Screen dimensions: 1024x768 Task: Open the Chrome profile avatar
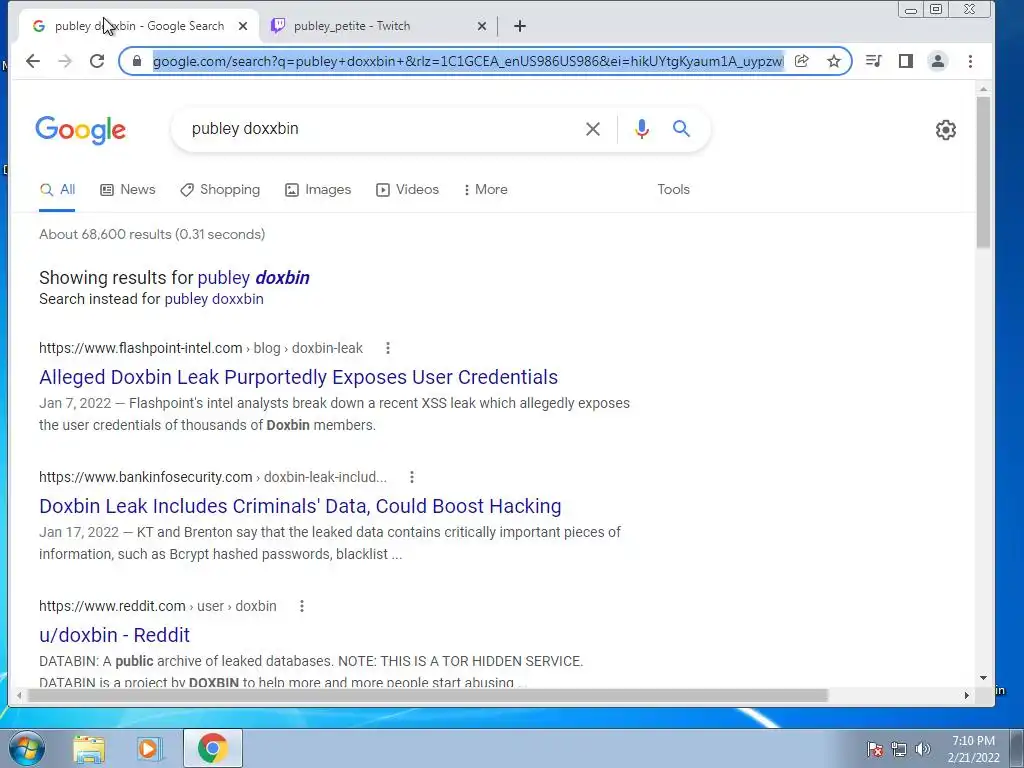938,61
